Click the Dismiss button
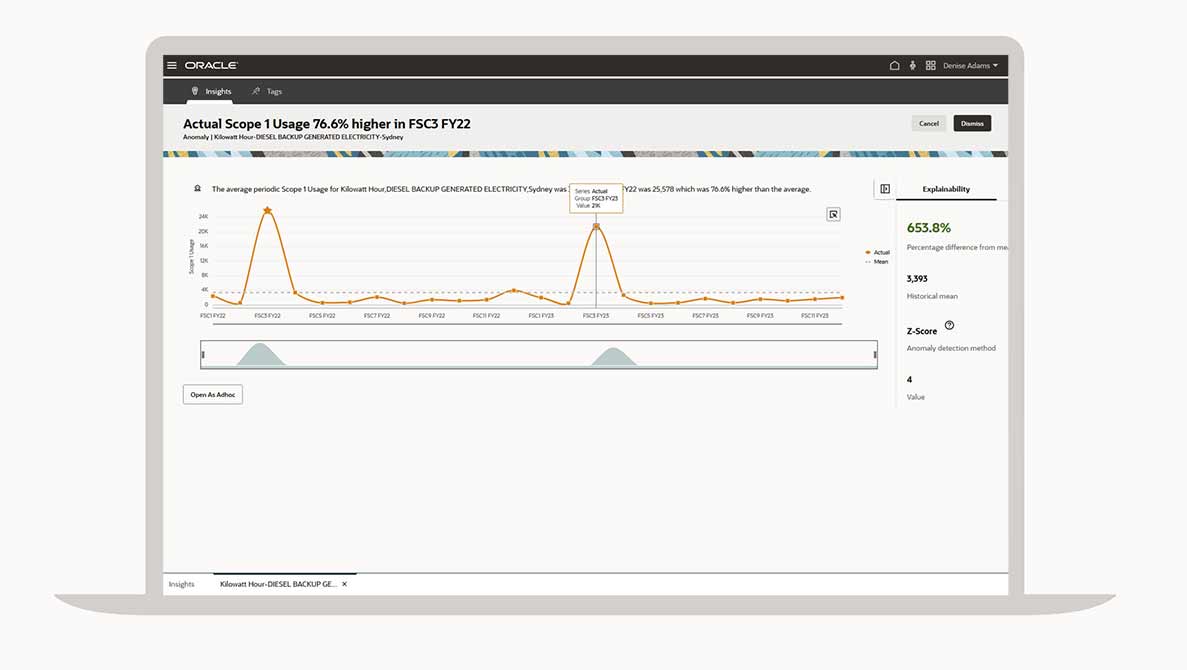This screenshot has width=1187, height=670. [972, 123]
